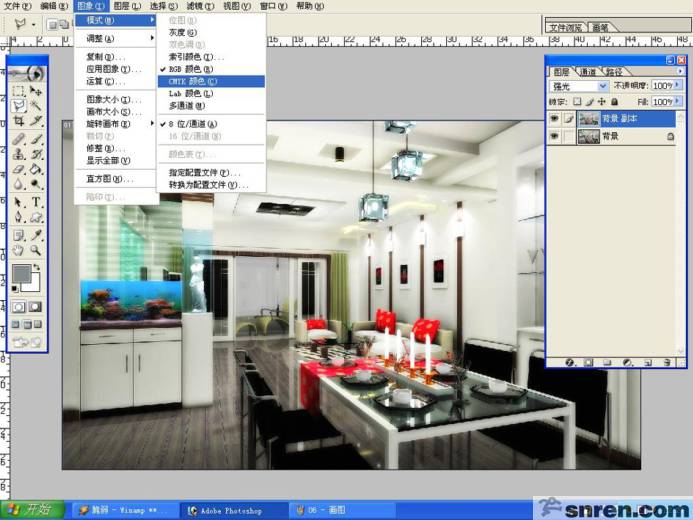The height and width of the screenshot is (520, 693).
Task: Select the Eraser tool
Action: pos(18,169)
